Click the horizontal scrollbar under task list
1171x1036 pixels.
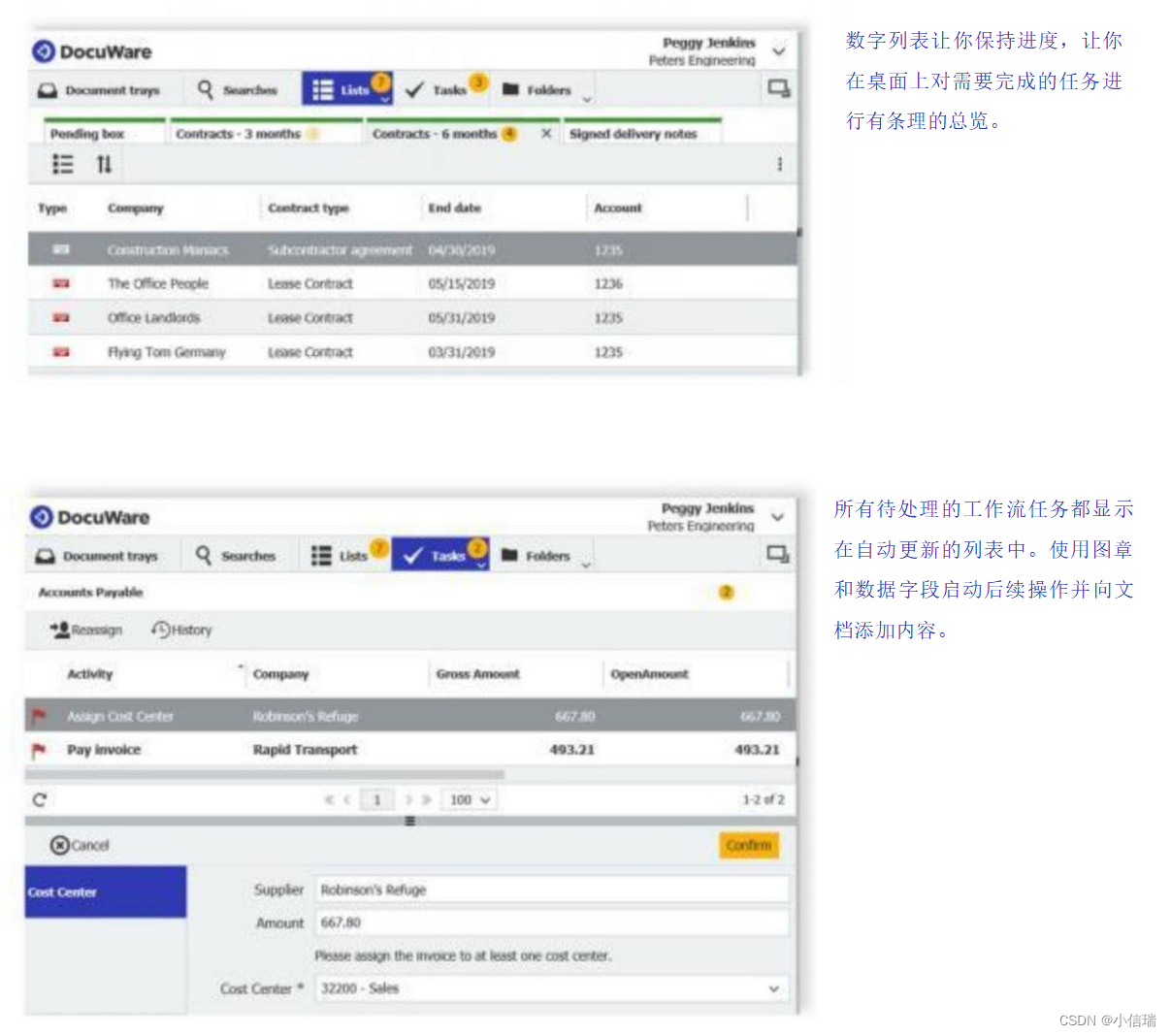click(264, 774)
